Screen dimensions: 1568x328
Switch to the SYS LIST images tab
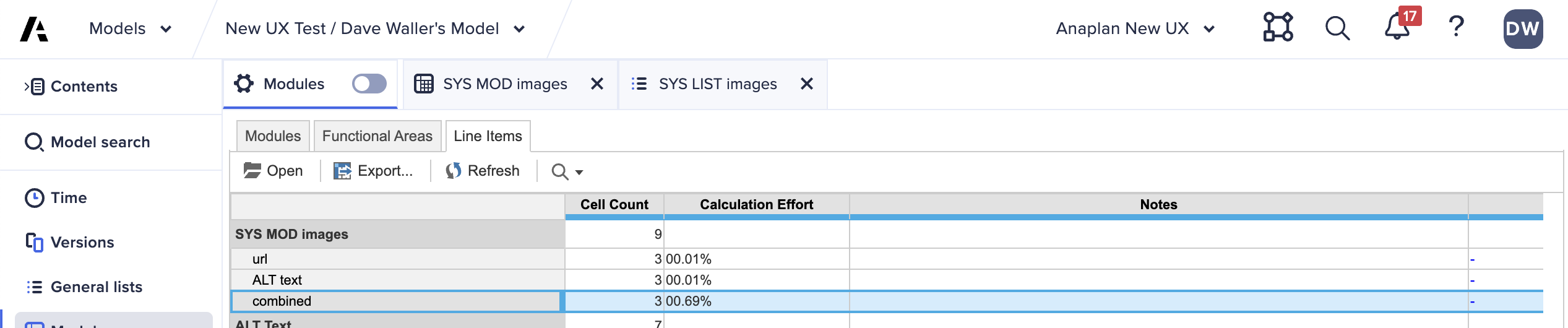pos(718,84)
